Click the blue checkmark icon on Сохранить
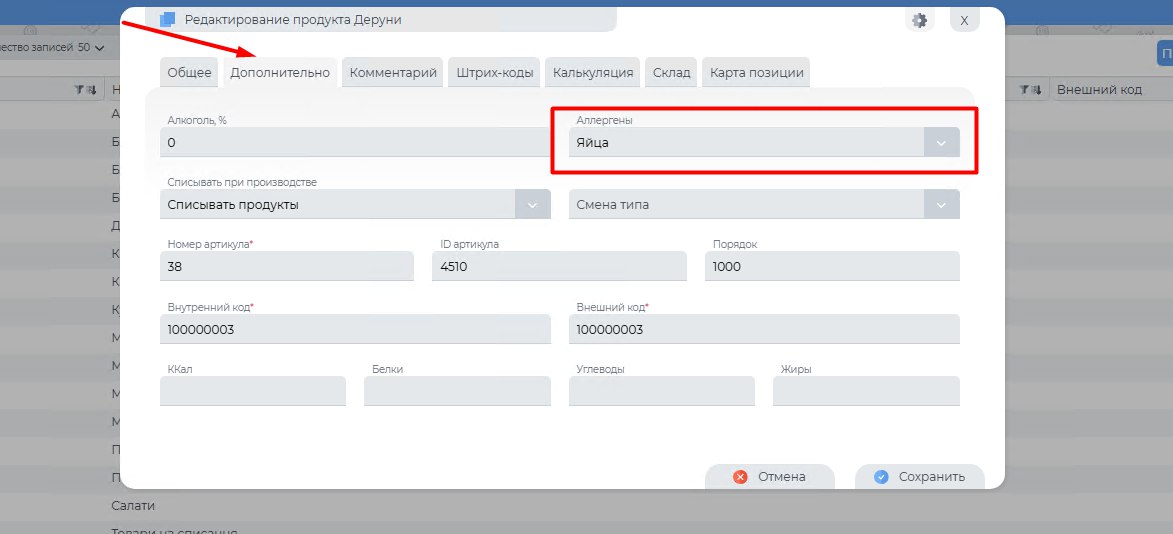 (881, 477)
